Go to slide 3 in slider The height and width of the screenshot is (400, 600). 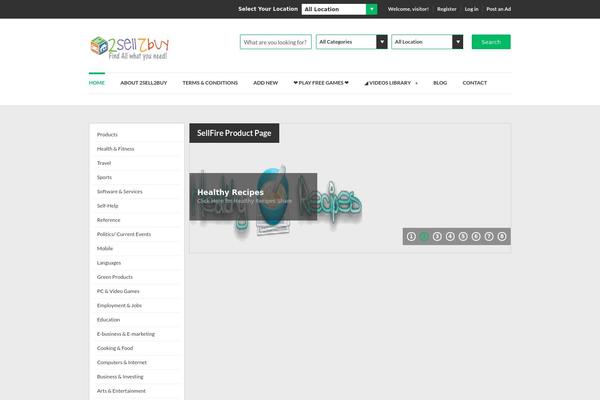click(437, 237)
